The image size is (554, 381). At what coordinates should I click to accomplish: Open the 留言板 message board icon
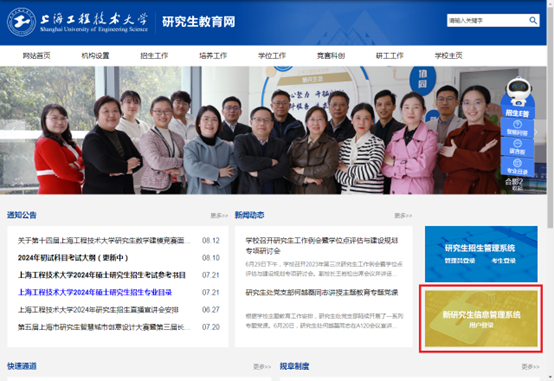click(x=517, y=147)
